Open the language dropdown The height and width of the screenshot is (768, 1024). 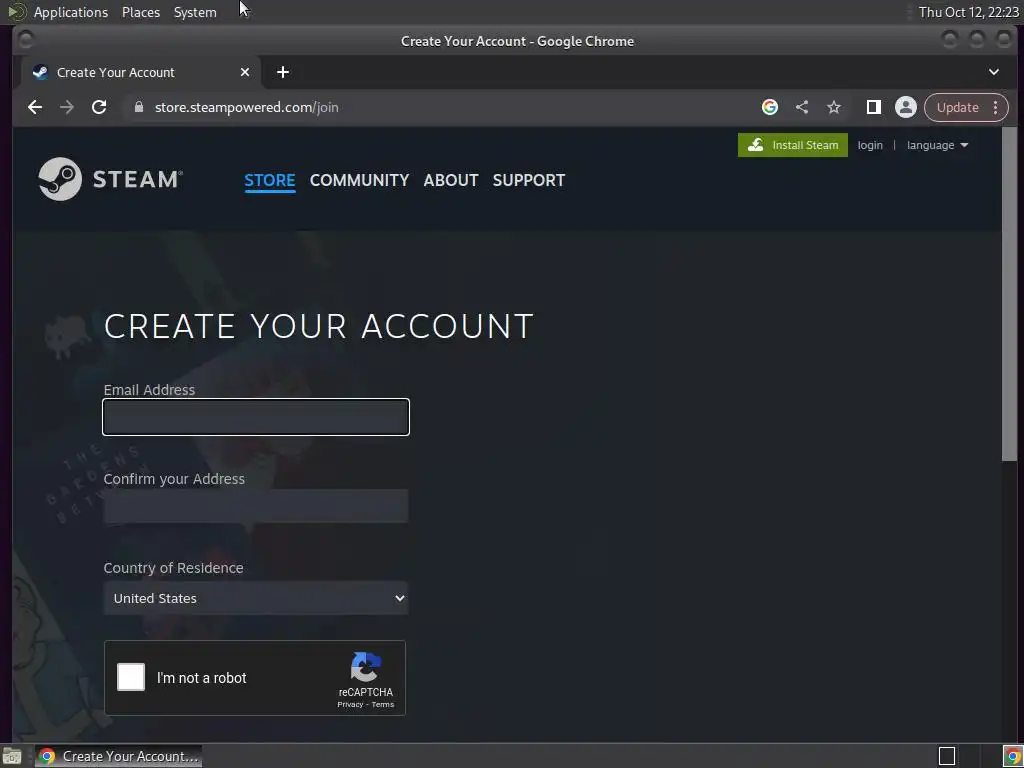937,145
